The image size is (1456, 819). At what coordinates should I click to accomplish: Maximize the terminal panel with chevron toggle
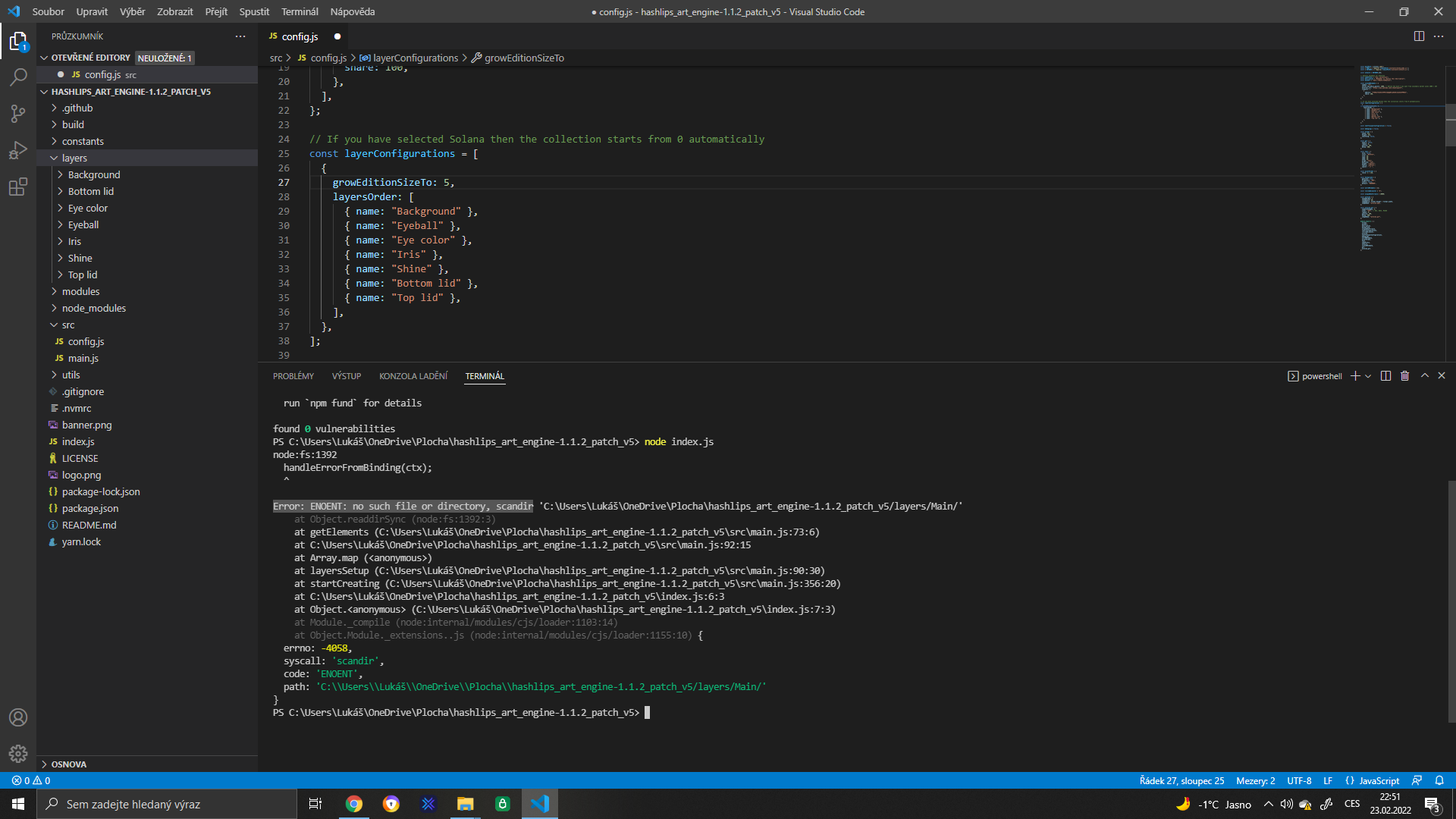pyautogui.click(x=1425, y=375)
